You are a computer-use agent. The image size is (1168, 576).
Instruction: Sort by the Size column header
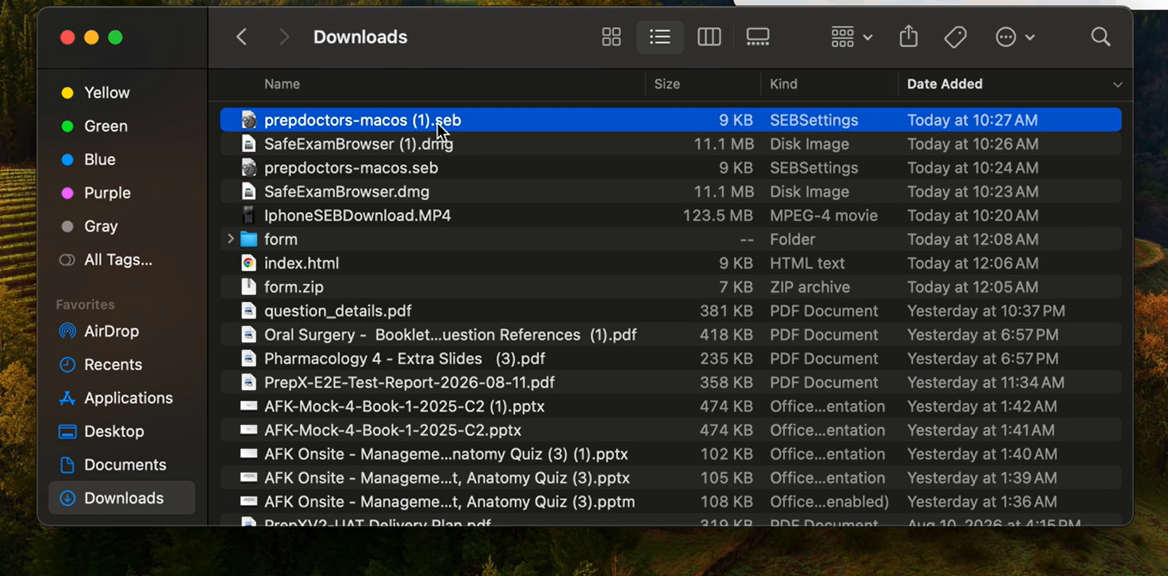pos(667,84)
